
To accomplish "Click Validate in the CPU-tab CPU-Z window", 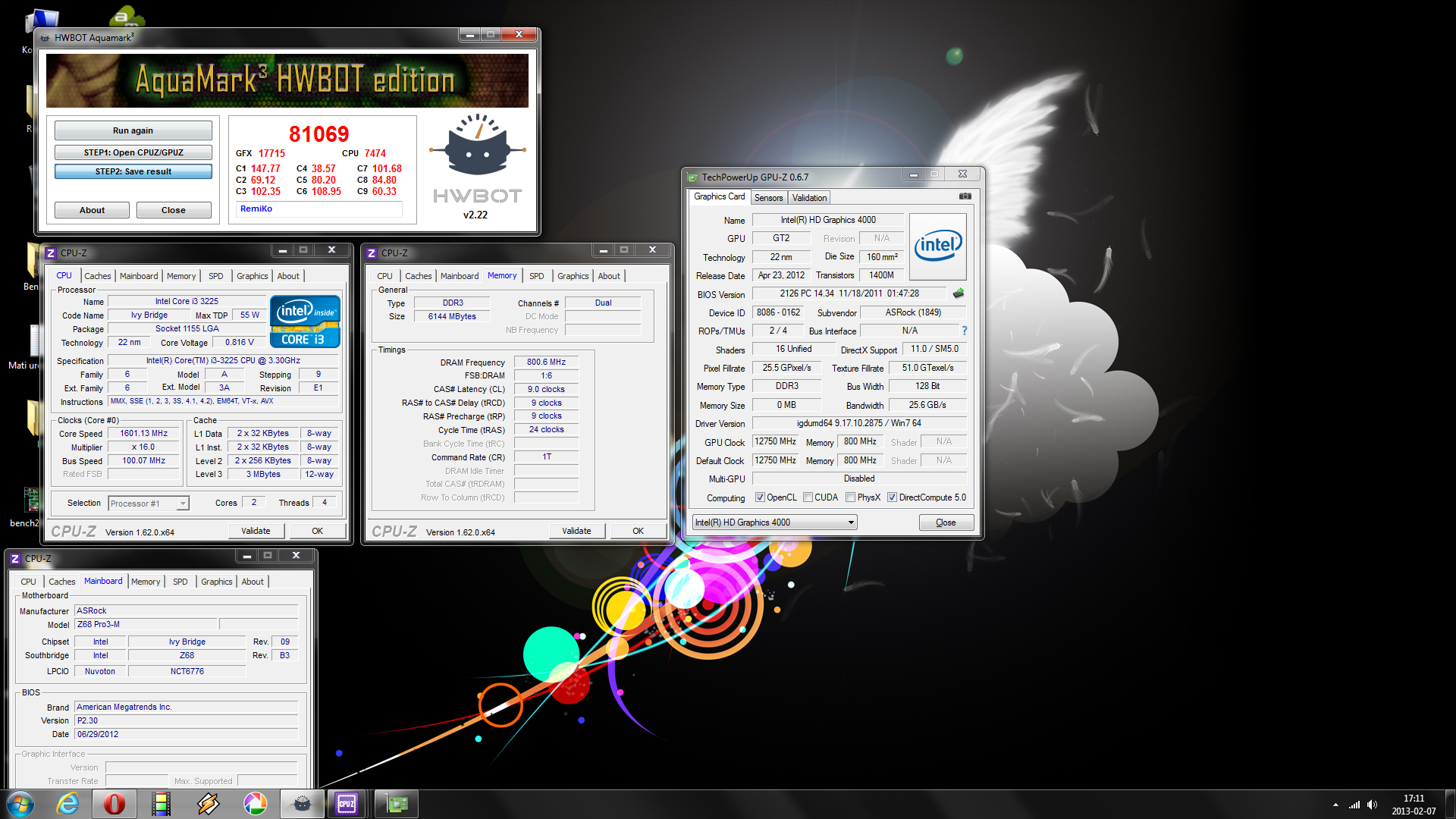I will click(256, 531).
